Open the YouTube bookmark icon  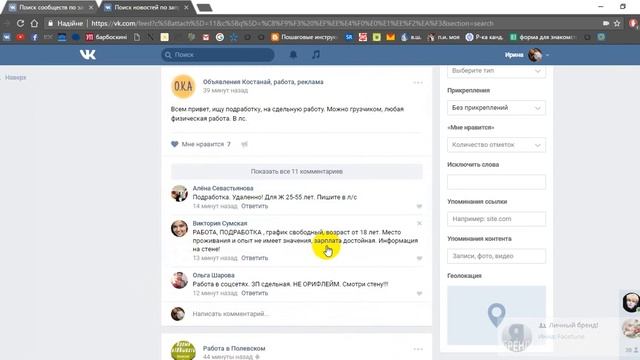(20, 37)
